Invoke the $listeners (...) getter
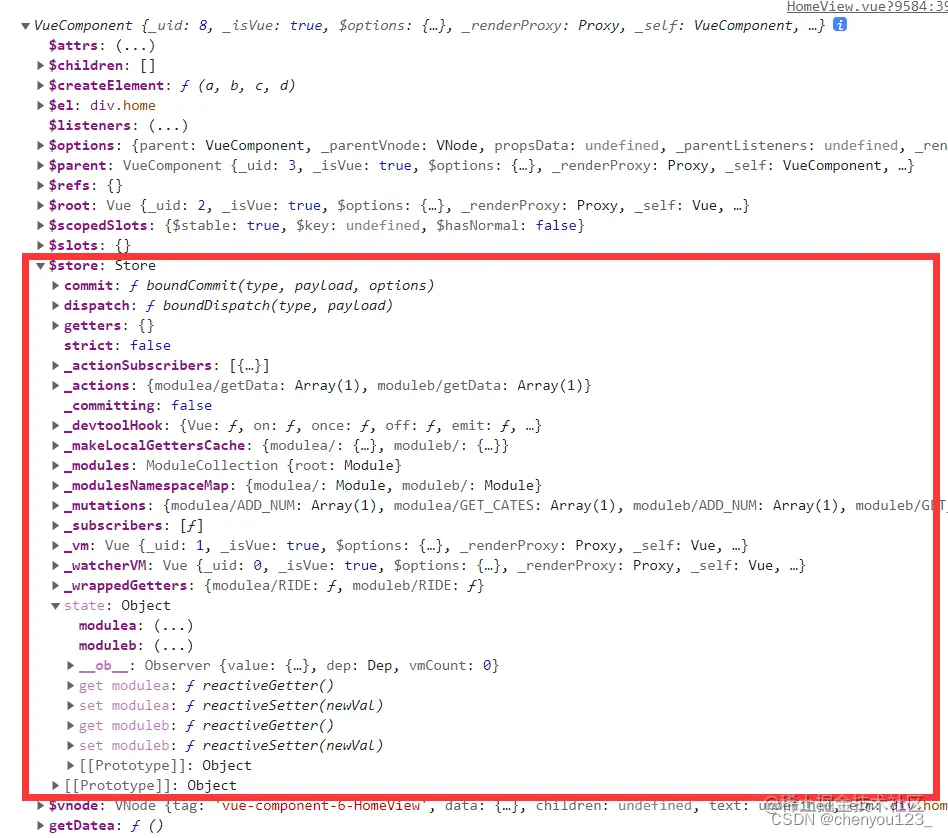 coord(169,125)
